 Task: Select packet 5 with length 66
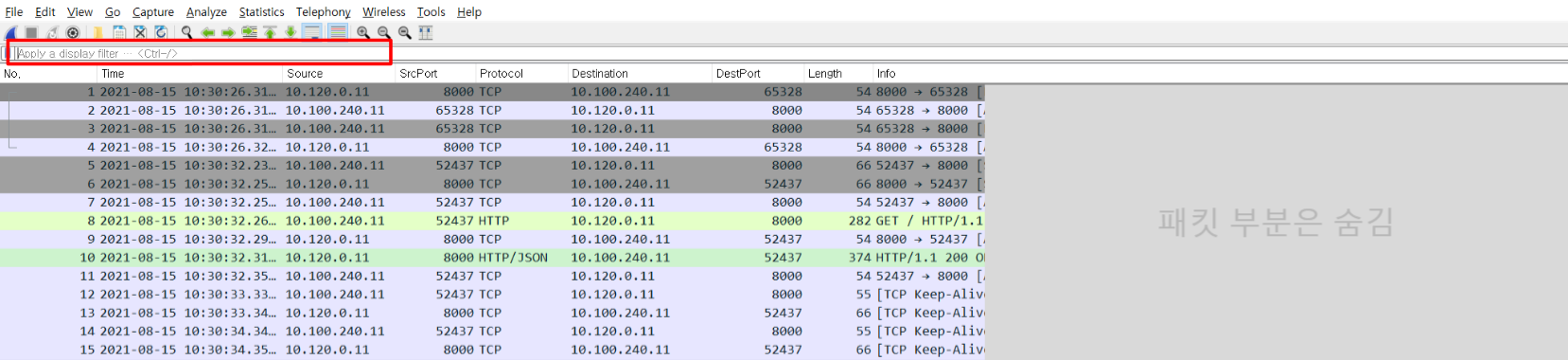pyautogui.click(x=492, y=166)
